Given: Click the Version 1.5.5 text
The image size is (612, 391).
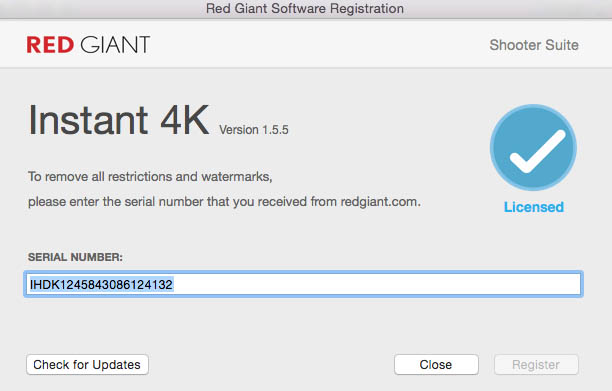Looking at the screenshot, I should click(x=254, y=130).
